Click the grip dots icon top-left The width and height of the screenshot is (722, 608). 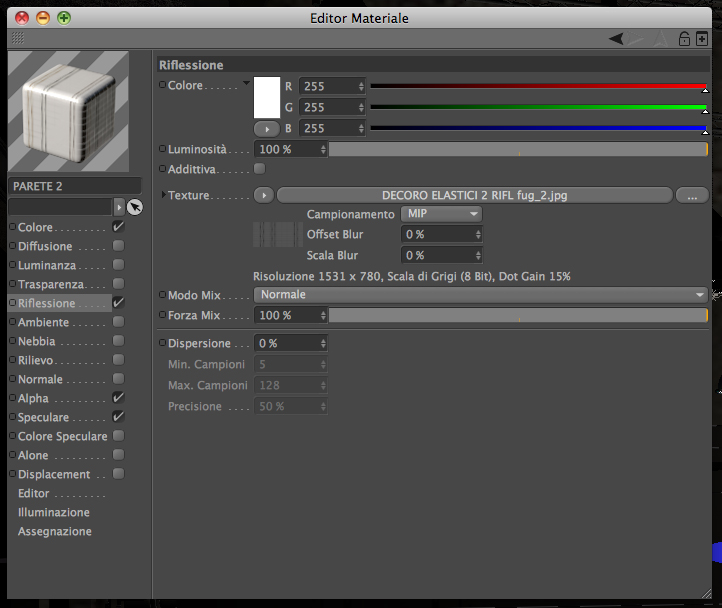[17, 38]
